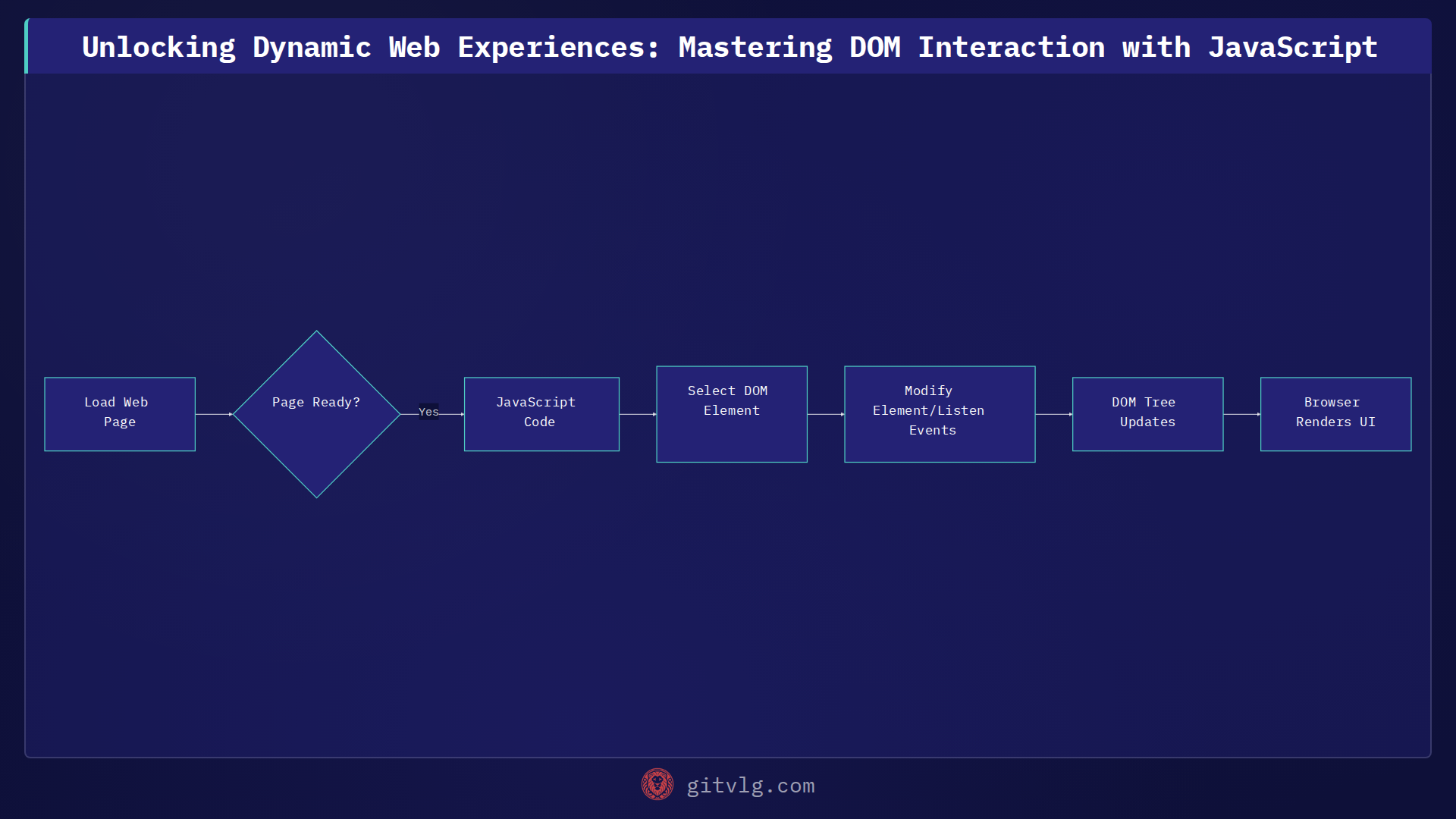Click the gitvlg lion logo icon

tap(657, 785)
